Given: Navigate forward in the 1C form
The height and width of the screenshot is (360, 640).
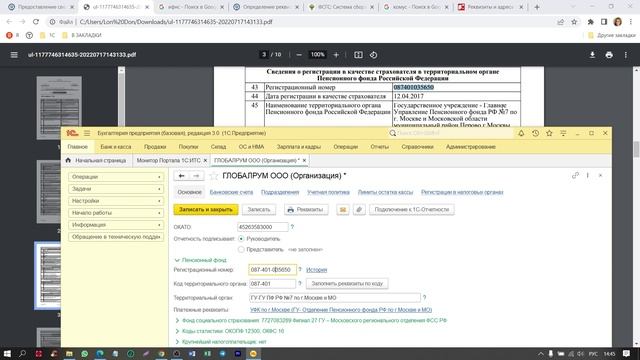Looking at the screenshot, I should (x=196, y=176).
